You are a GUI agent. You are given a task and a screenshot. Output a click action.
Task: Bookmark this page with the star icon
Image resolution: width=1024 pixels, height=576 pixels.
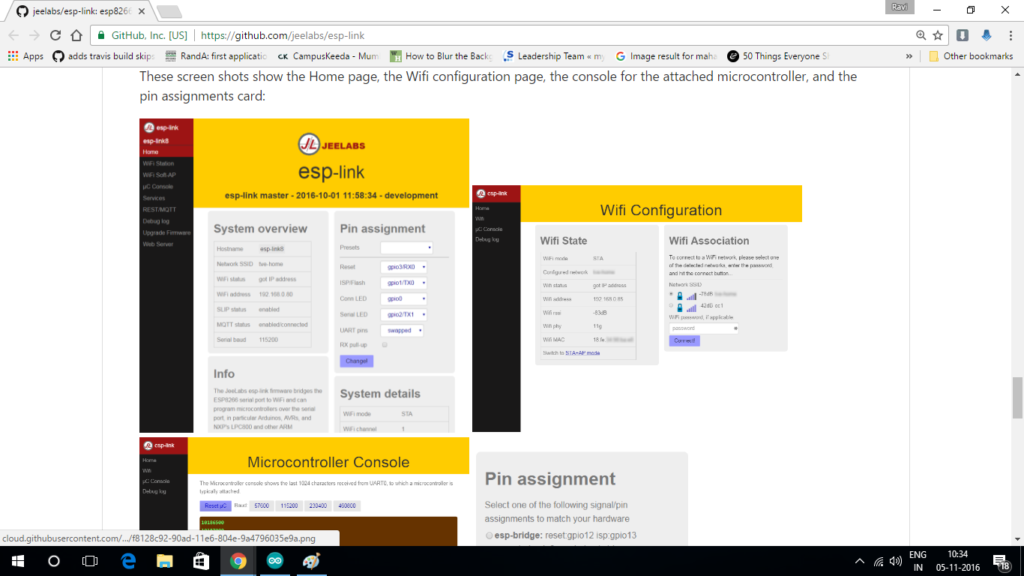click(938, 35)
